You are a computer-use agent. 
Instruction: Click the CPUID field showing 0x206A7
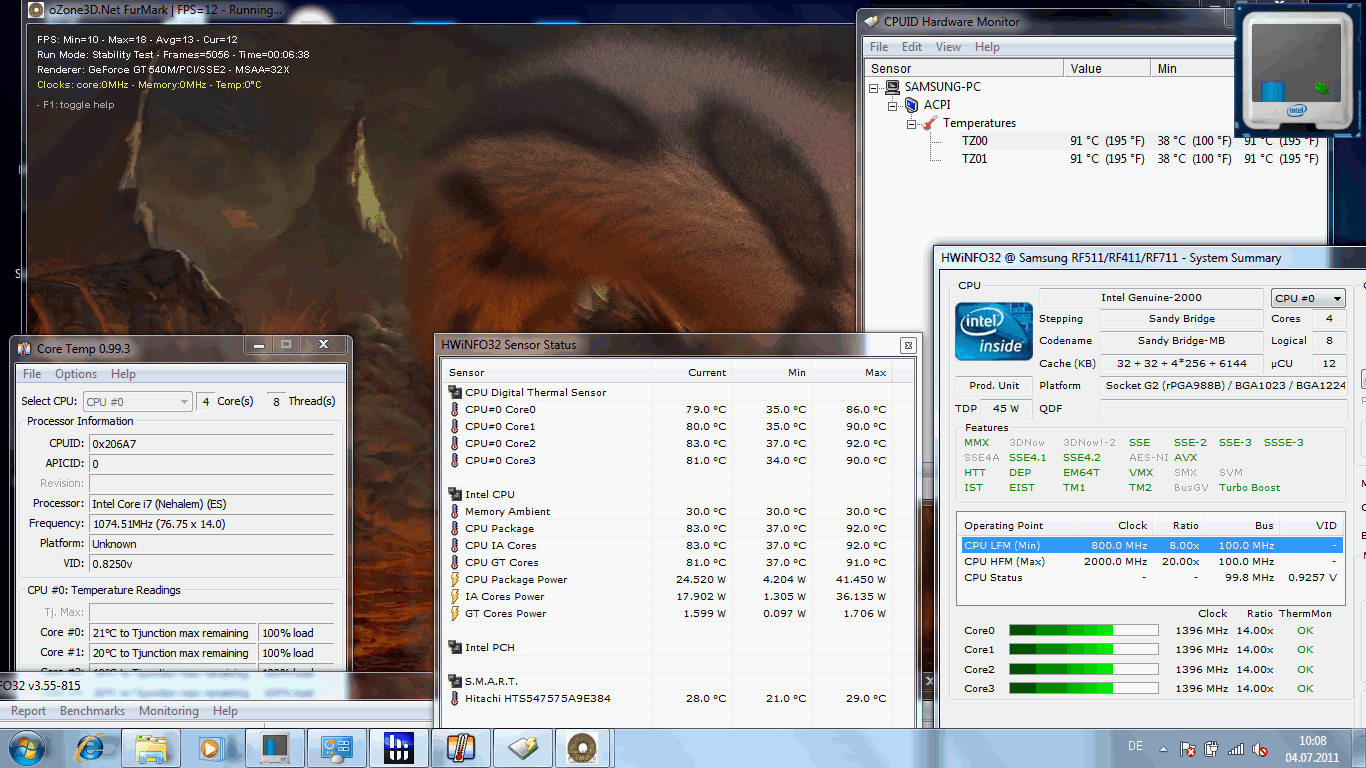tap(211, 442)
